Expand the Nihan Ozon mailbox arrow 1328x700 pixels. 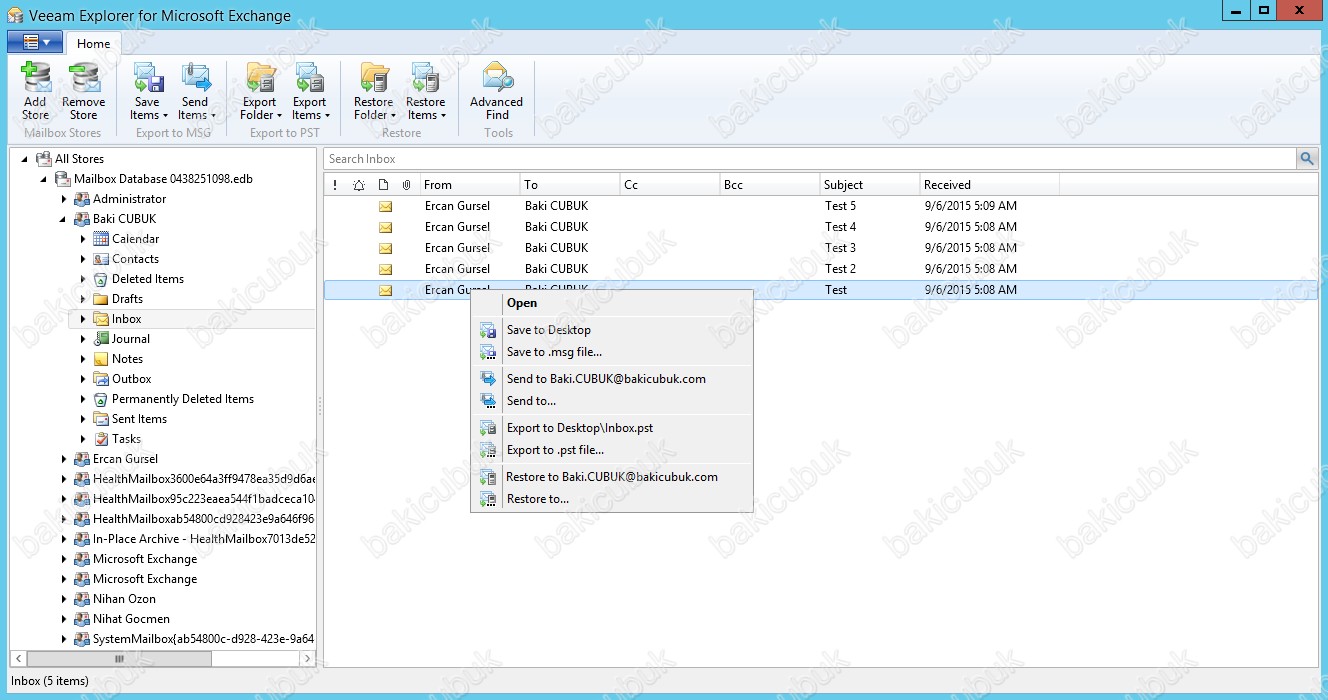(64, 599)
